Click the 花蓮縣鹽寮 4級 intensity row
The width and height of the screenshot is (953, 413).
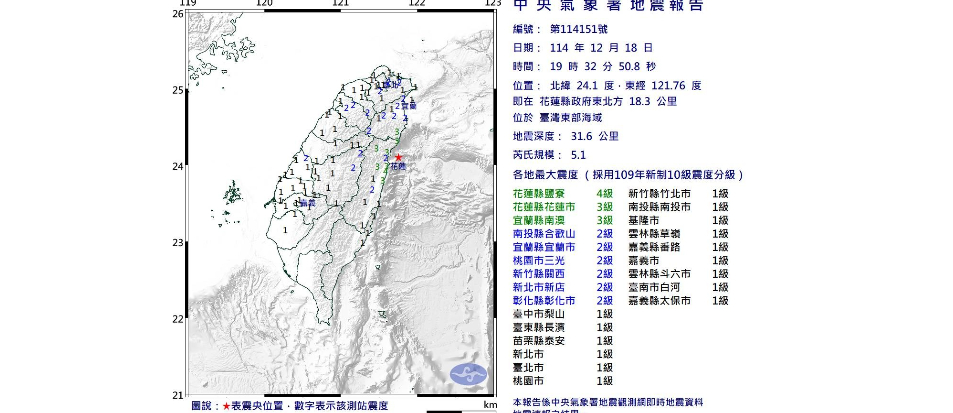[x=562, y=192]
